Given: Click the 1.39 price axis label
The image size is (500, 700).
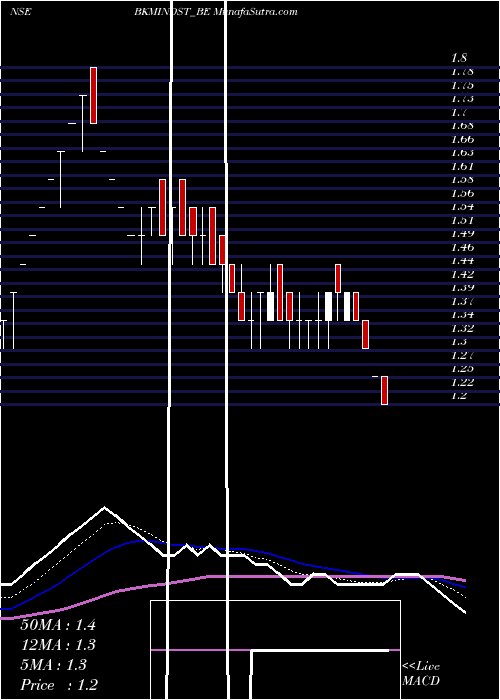Looking at the screenshot, I should [462, 288].
